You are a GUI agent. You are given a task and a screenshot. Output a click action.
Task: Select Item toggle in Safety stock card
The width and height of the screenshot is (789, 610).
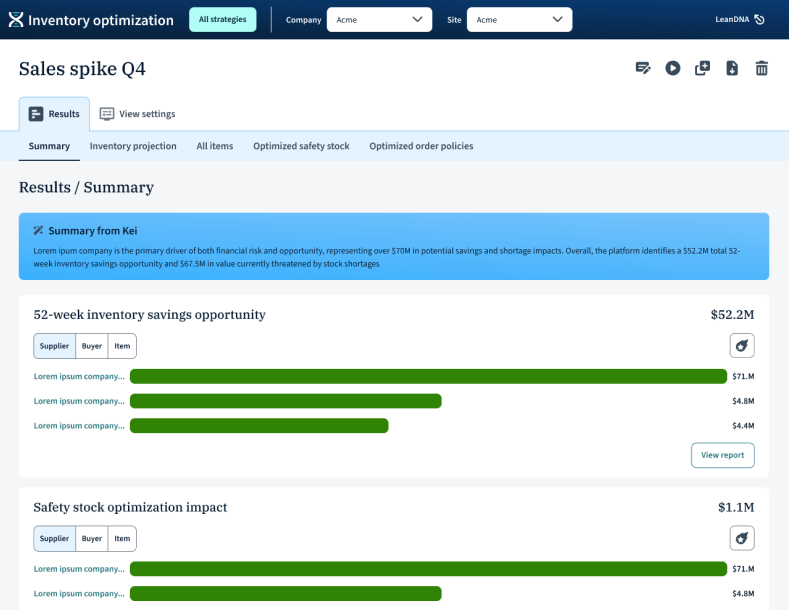122,539
